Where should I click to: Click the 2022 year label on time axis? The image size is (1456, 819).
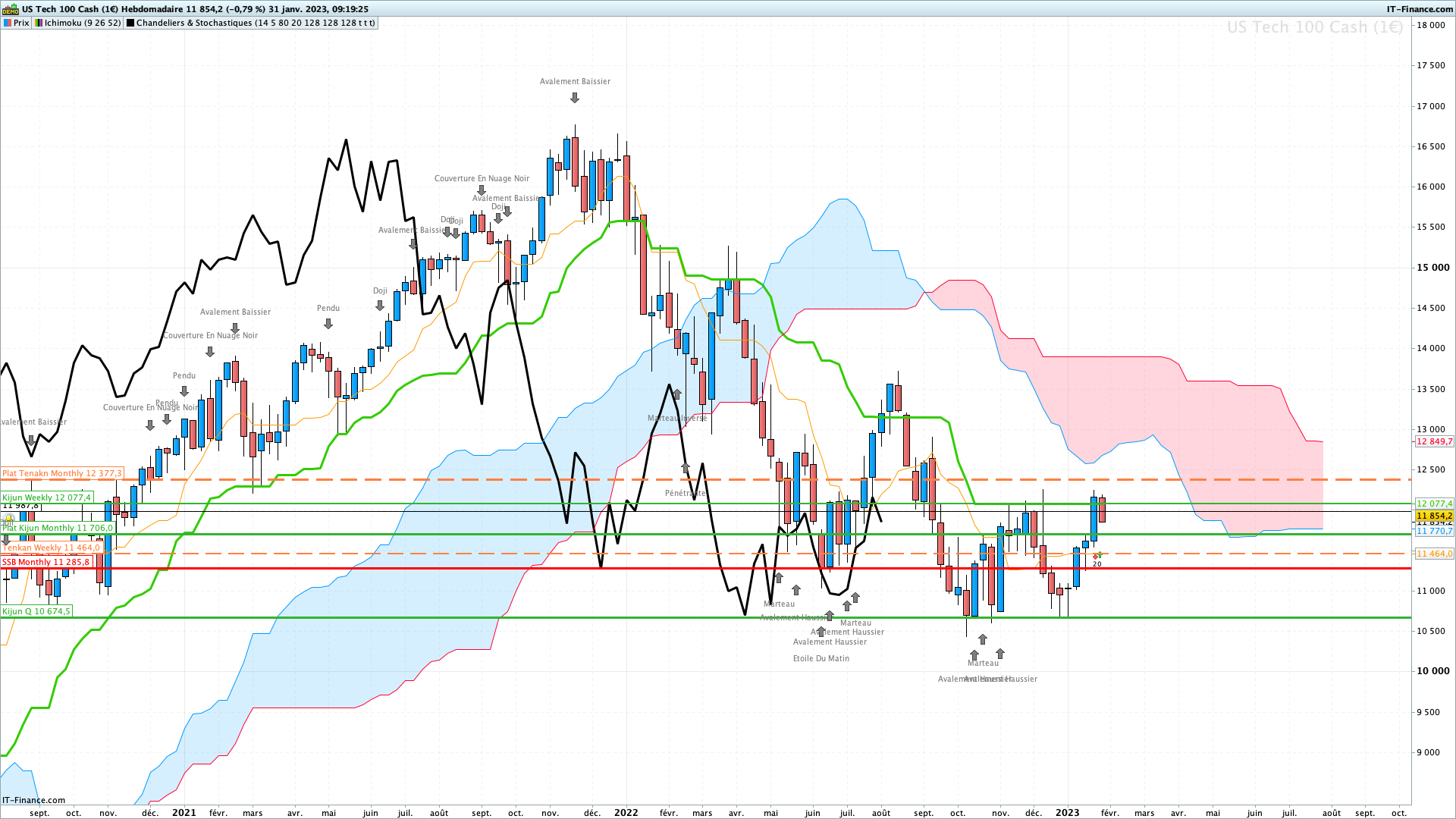(x=626, y=812)
